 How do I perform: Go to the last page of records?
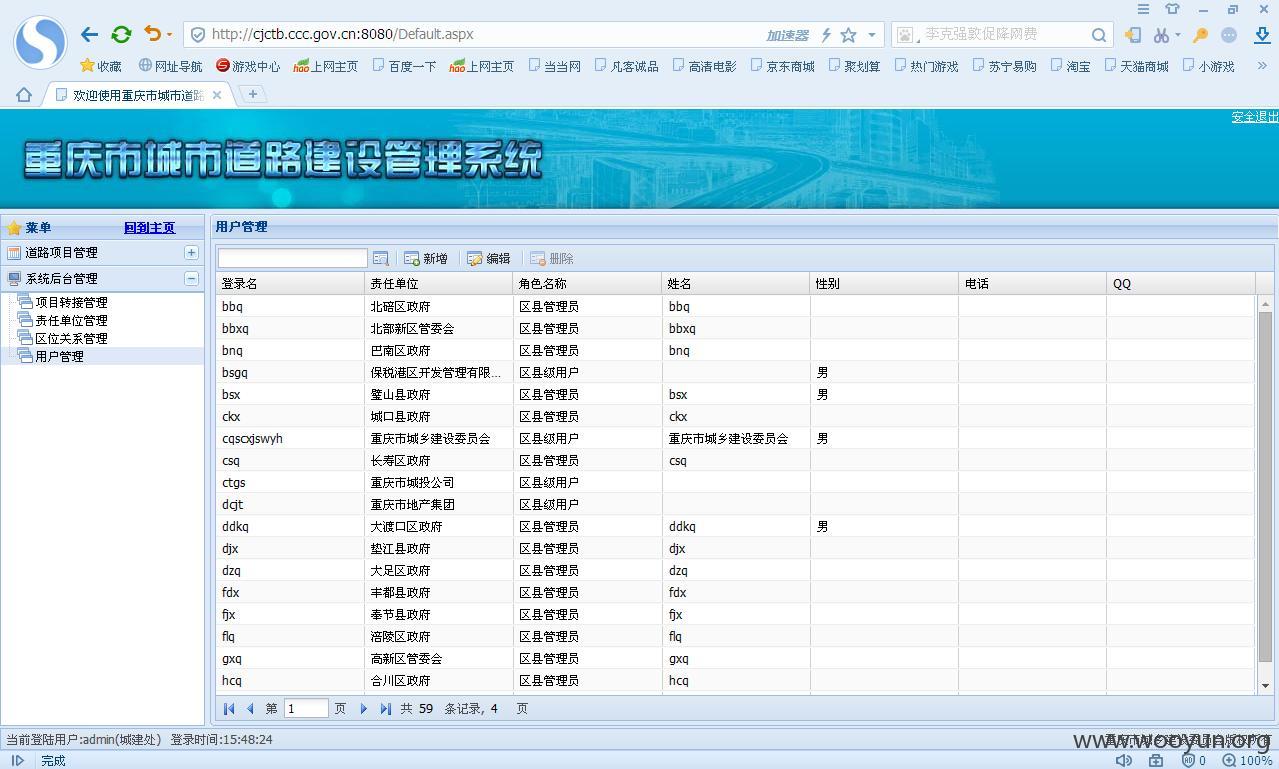point(385,708)
